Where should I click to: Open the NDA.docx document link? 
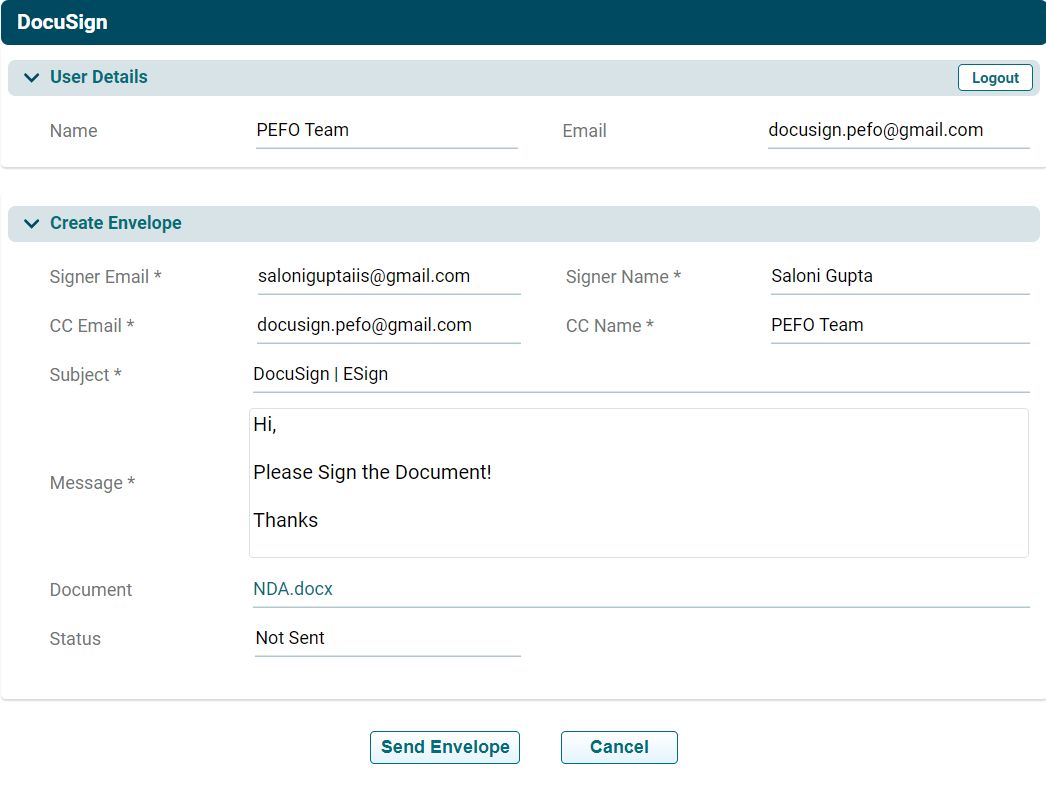click(x=293, y=589)
